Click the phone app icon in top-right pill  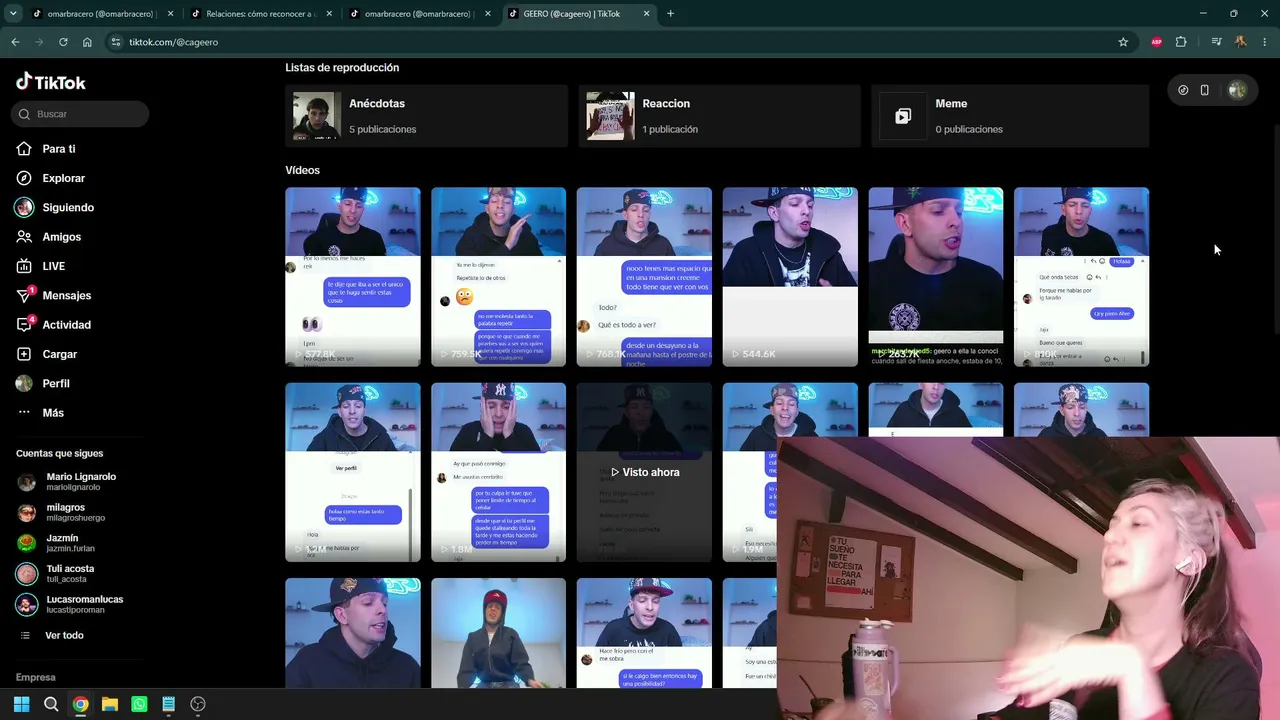pyautogui.click(x=1205, y=90)
